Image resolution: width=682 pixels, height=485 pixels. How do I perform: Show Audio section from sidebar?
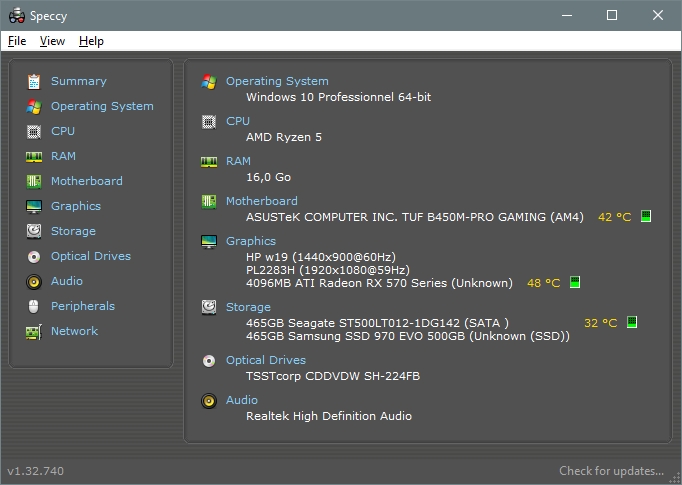[67, 281]
